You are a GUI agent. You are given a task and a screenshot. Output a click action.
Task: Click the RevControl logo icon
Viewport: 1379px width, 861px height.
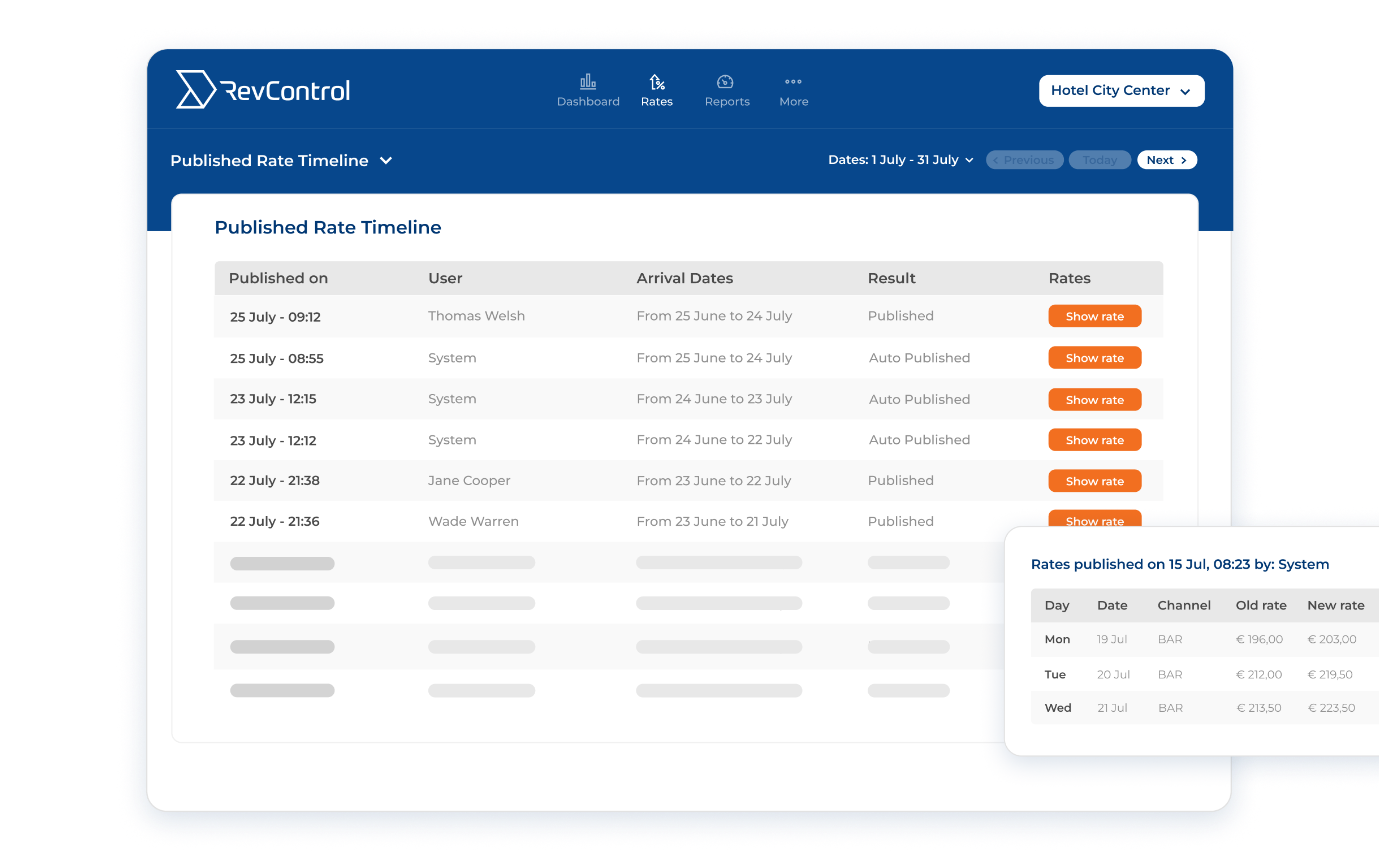pos(196,89)
